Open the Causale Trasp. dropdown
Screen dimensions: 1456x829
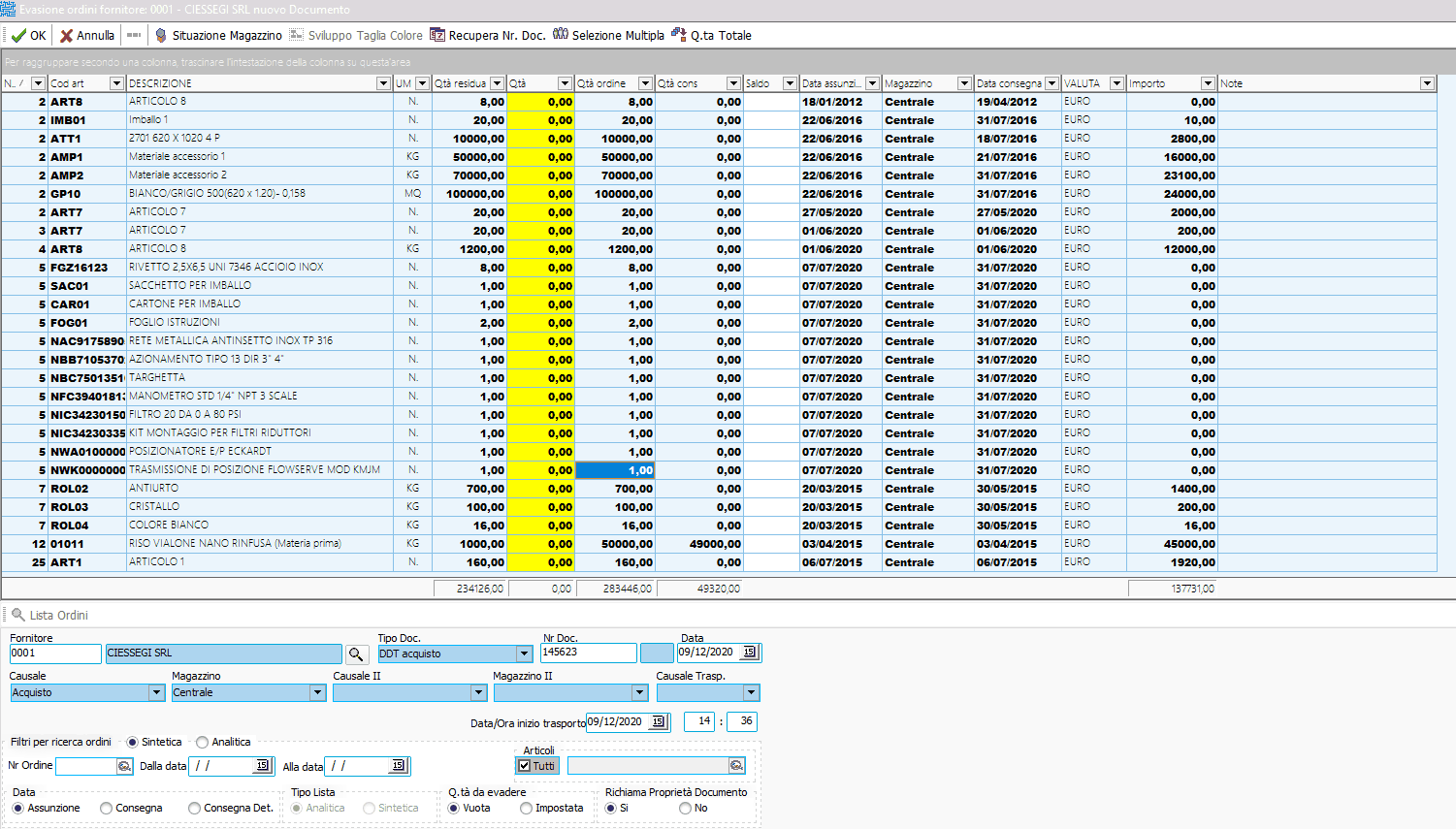(x=751, y=692)
